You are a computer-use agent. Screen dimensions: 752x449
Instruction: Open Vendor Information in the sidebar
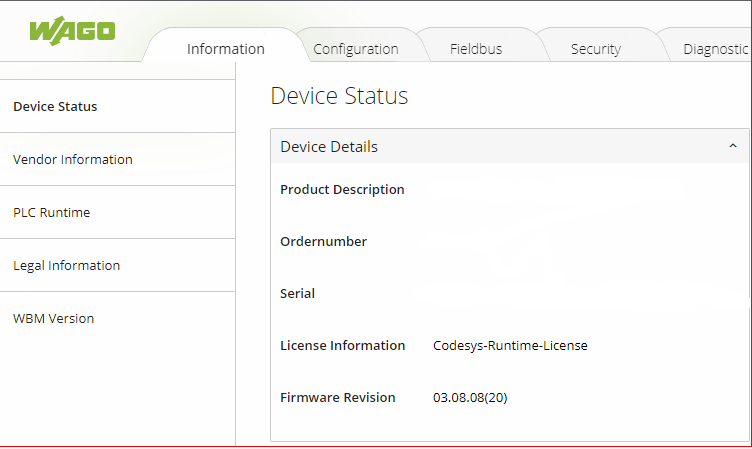73,159
